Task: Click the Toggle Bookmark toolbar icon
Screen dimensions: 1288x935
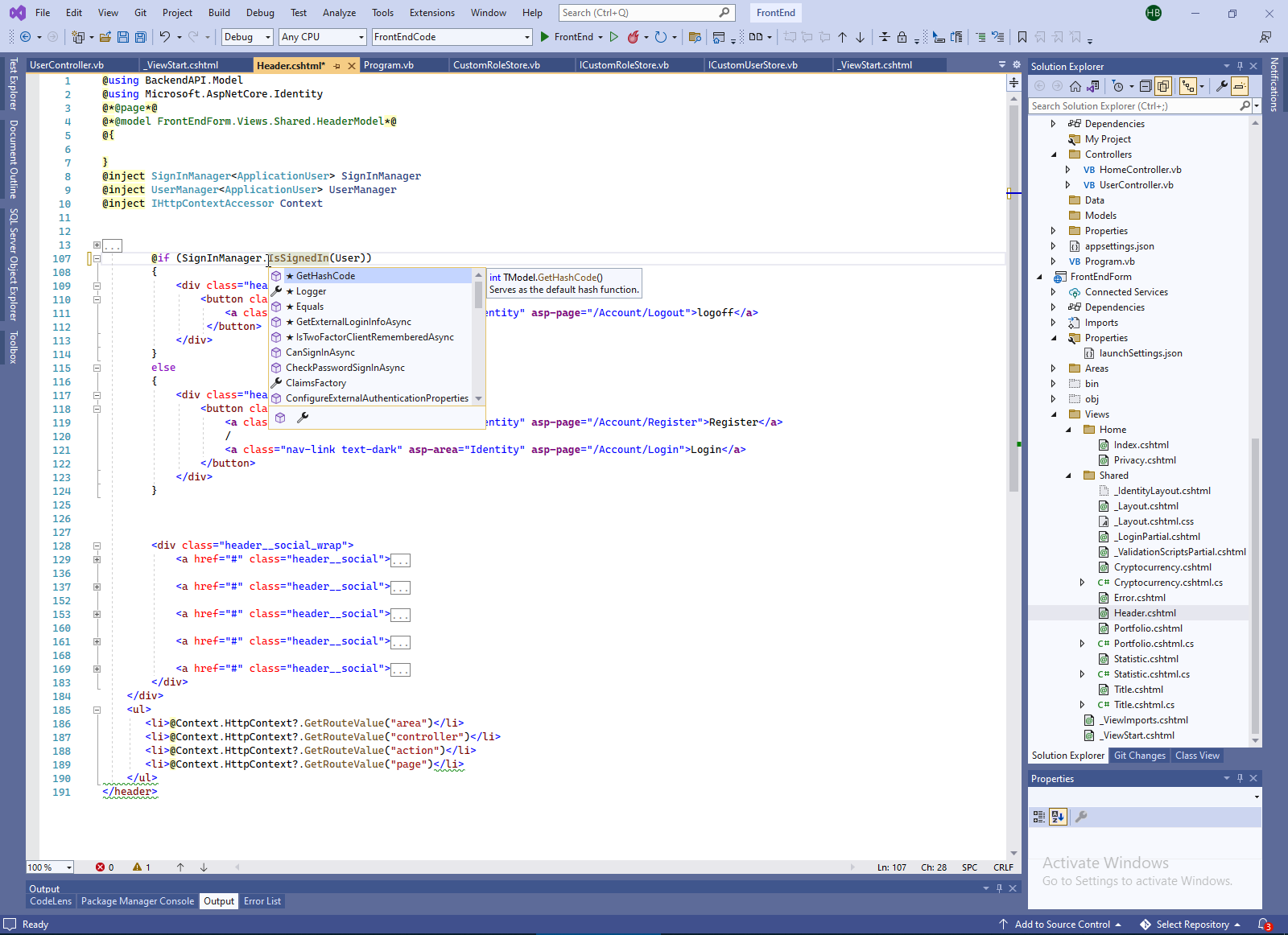Action: click(x=1022, y=37)
